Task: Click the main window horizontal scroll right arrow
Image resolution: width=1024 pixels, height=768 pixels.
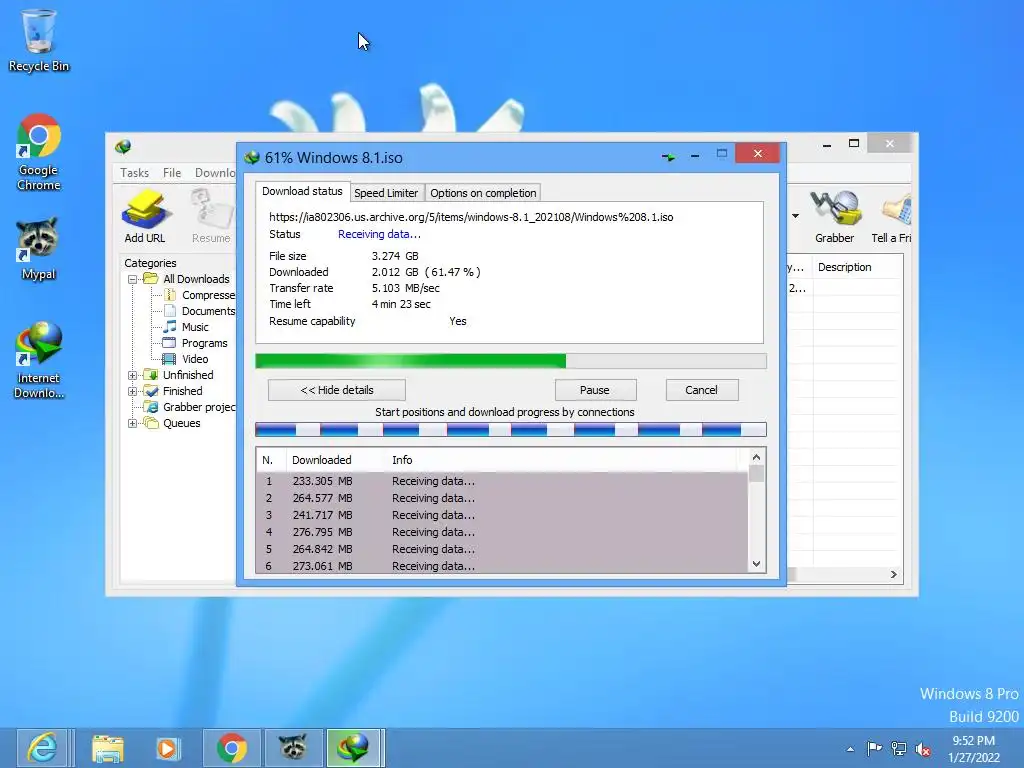Action: [893, 575]
